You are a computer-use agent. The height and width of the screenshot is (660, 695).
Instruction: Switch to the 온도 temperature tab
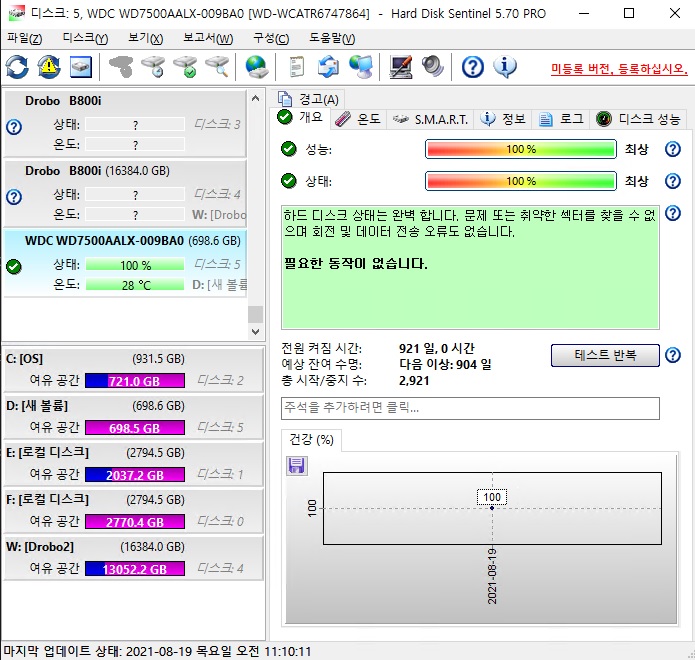click(x=358, y=119)
